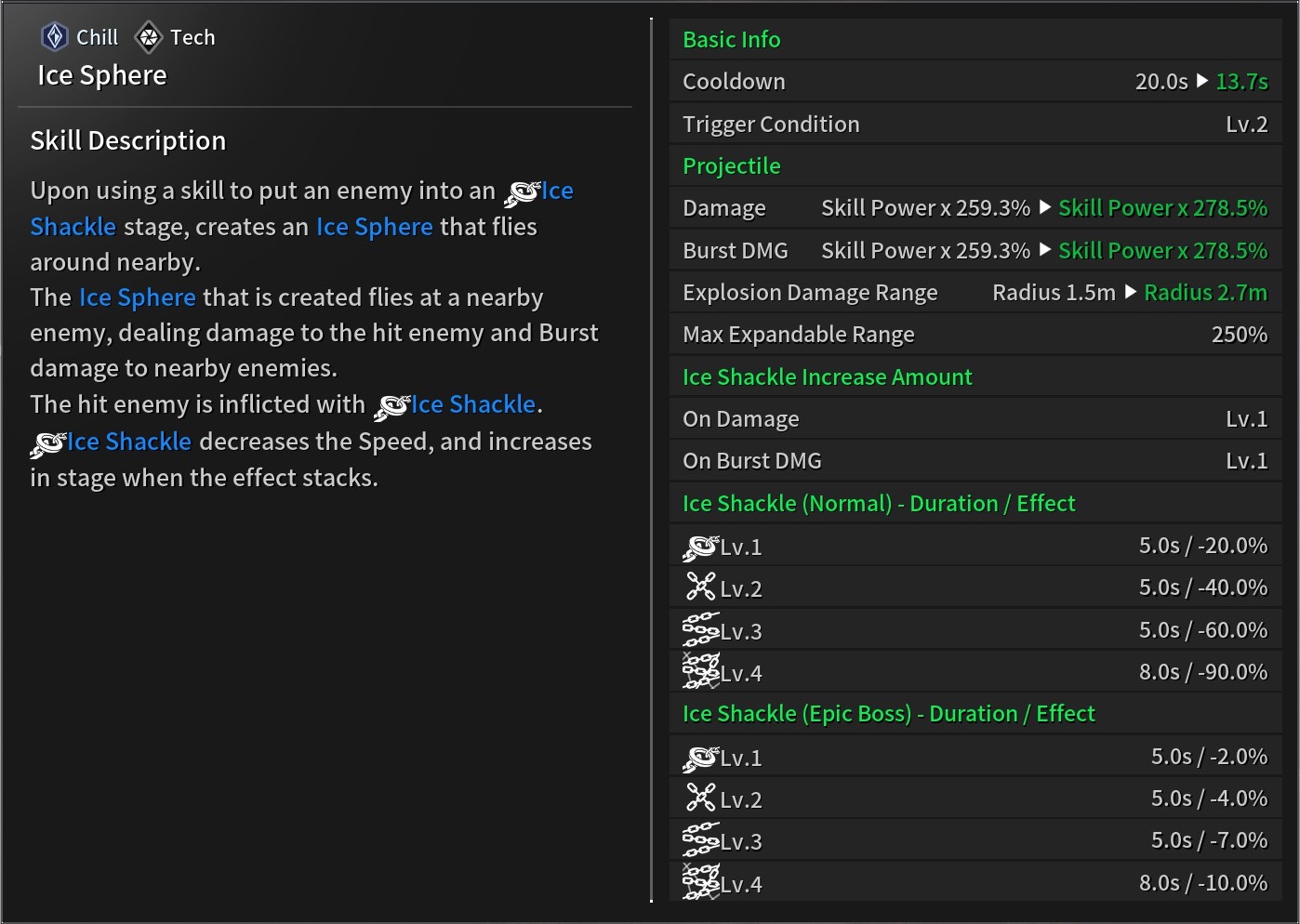
Task: Click the Normal Lv.1 Ice Shackle icon
Action: [x=700, y=547]
